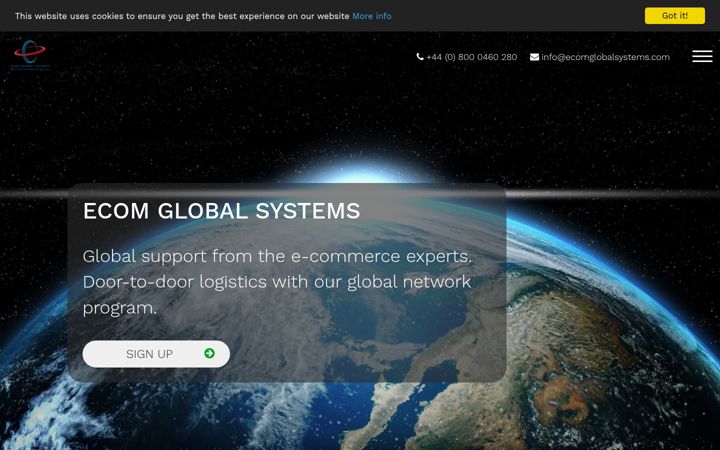Screen dimensions: 720x450
Task: Click the SIGN UP button
Action: [x=156, y=354]
